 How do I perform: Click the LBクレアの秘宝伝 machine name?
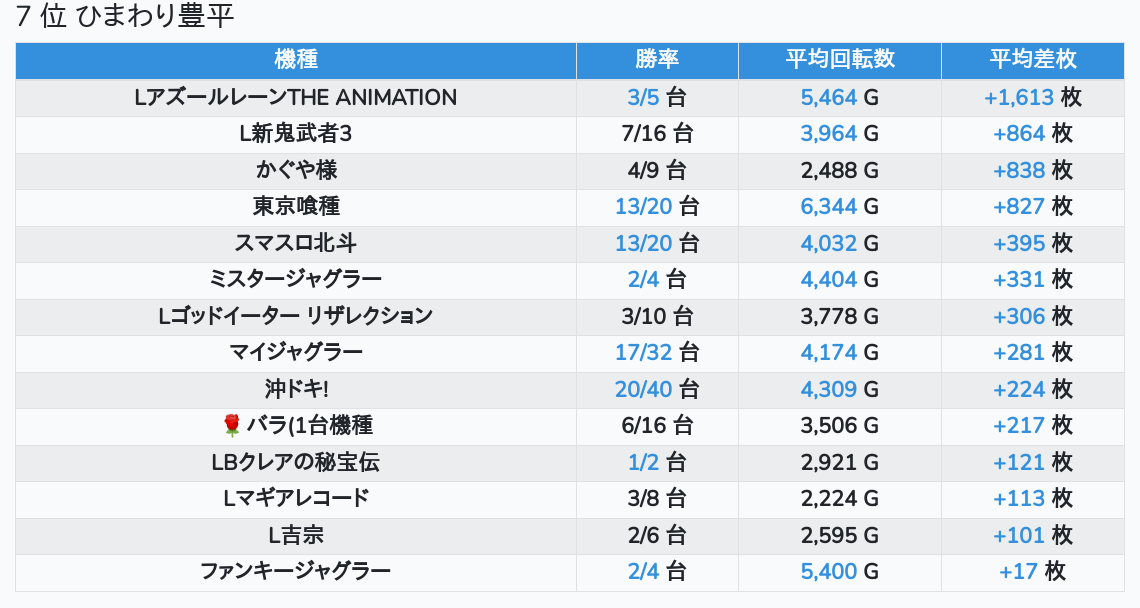tap(296, 463)
